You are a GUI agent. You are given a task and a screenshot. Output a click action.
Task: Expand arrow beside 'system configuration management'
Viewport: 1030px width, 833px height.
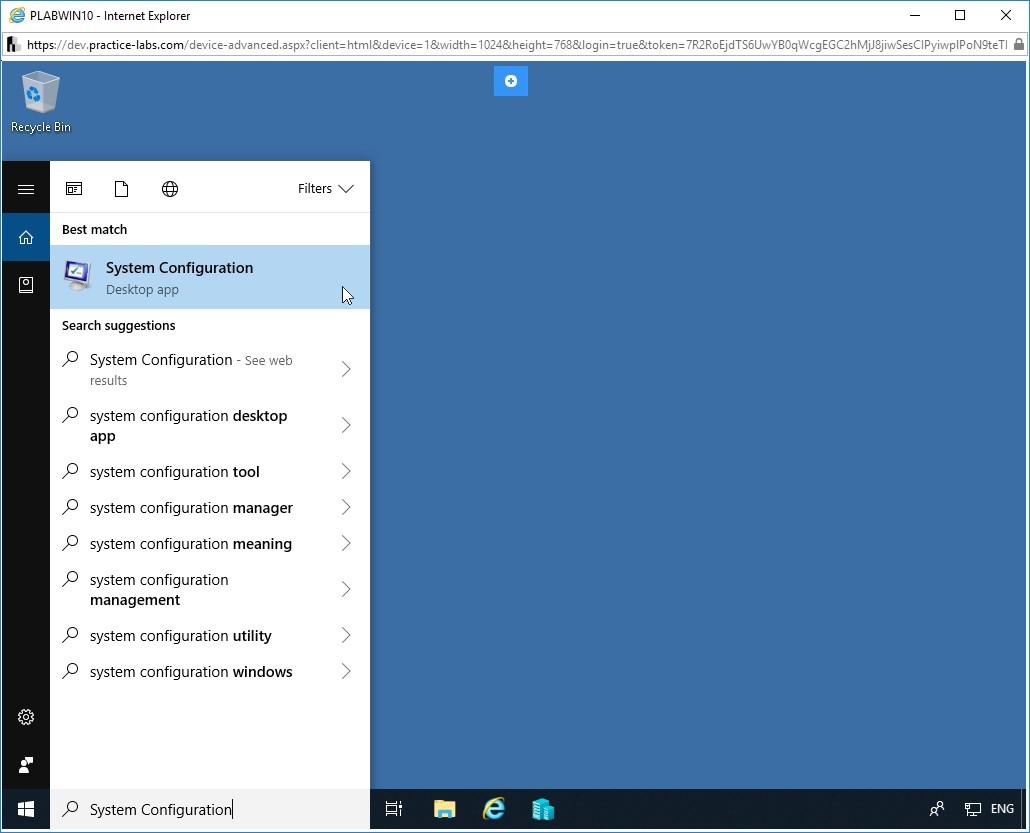pyautogui.click(x=346, y=589)
